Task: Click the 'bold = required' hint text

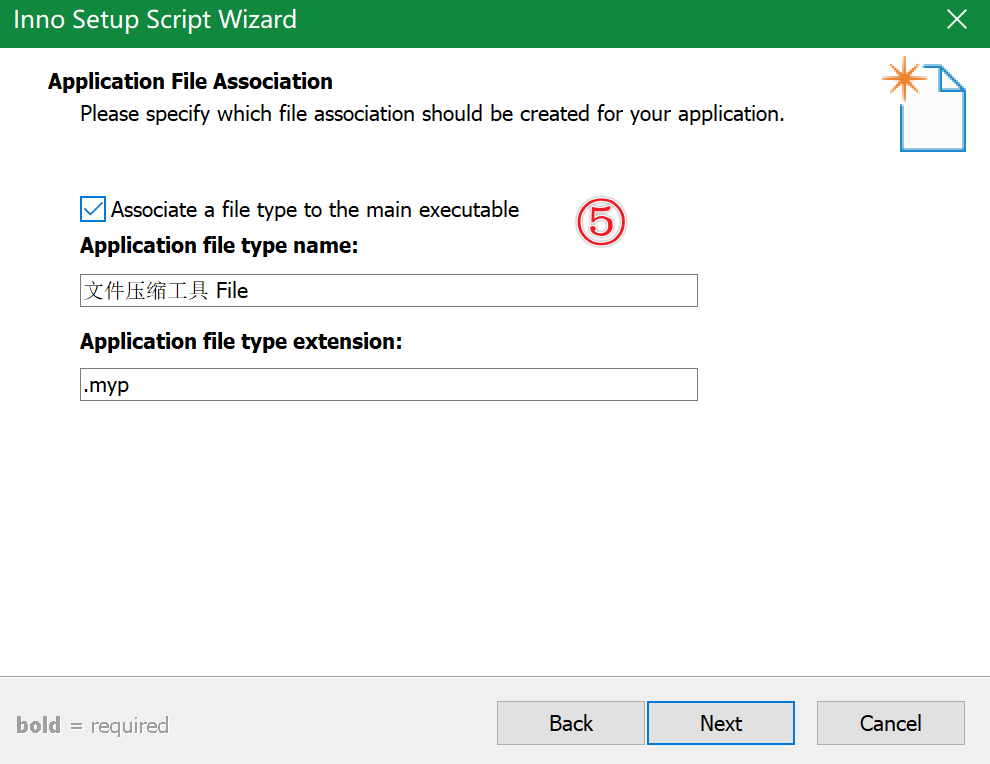Action: point(92,725)
